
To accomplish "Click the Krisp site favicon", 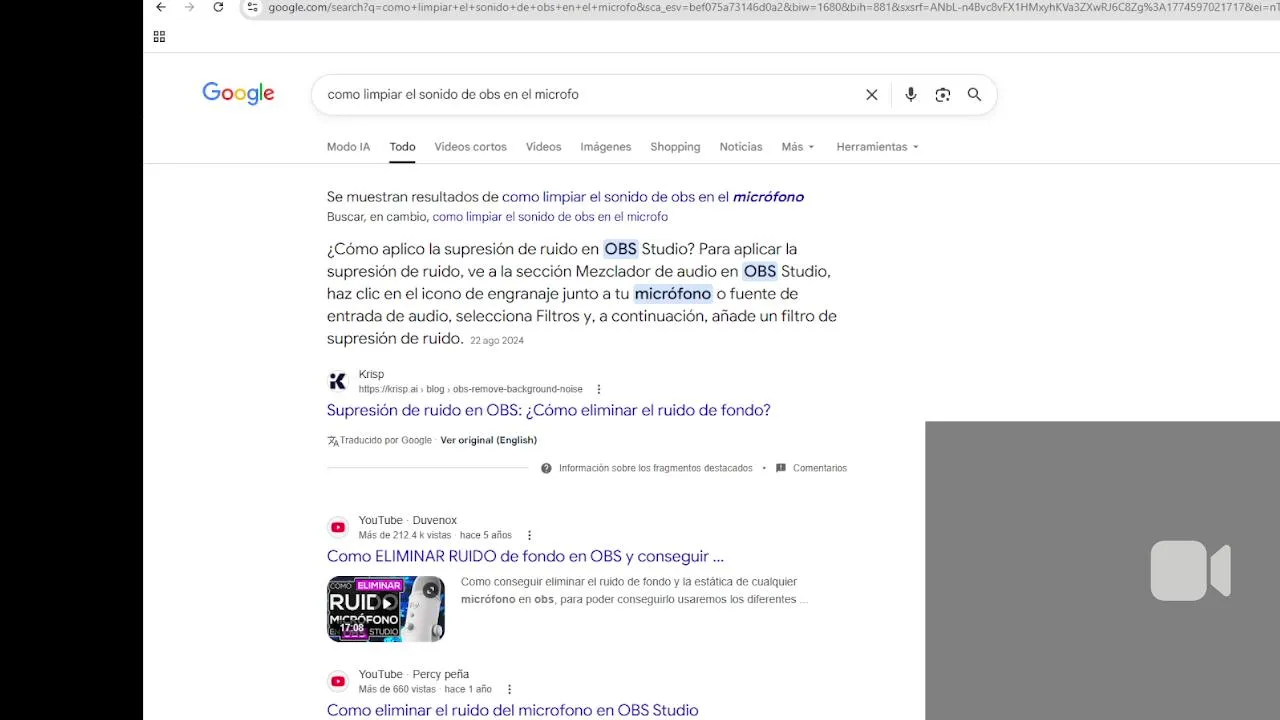I will [338, 381].
